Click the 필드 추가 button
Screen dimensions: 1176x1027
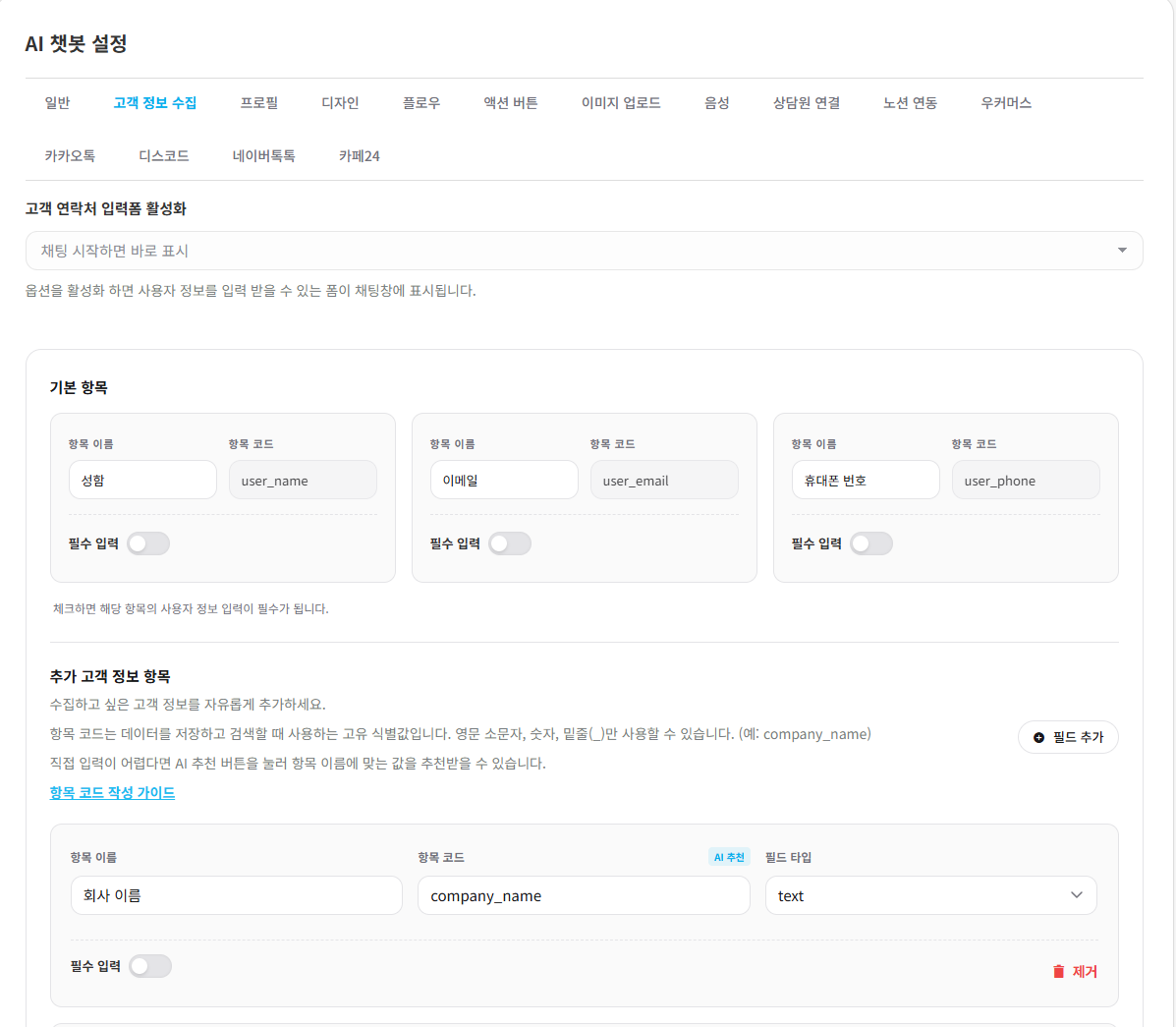[1068, 737]
